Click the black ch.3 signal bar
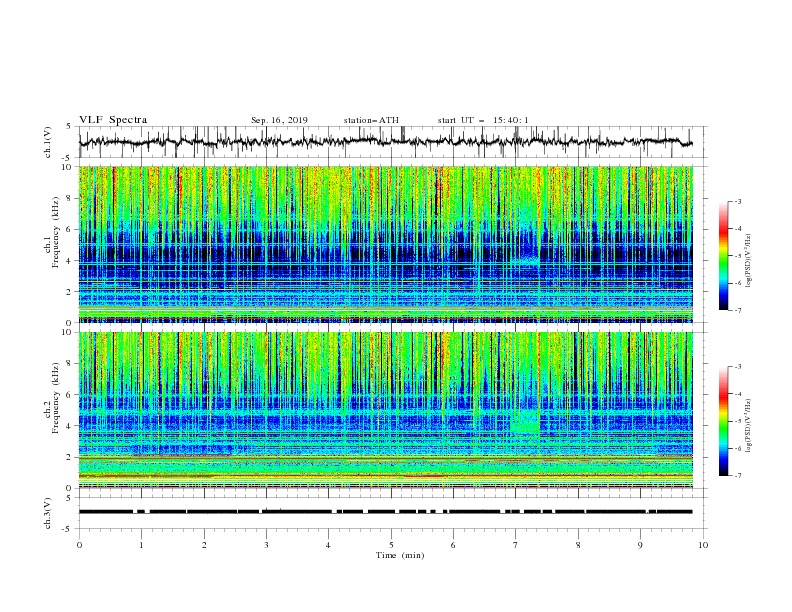 385,512
